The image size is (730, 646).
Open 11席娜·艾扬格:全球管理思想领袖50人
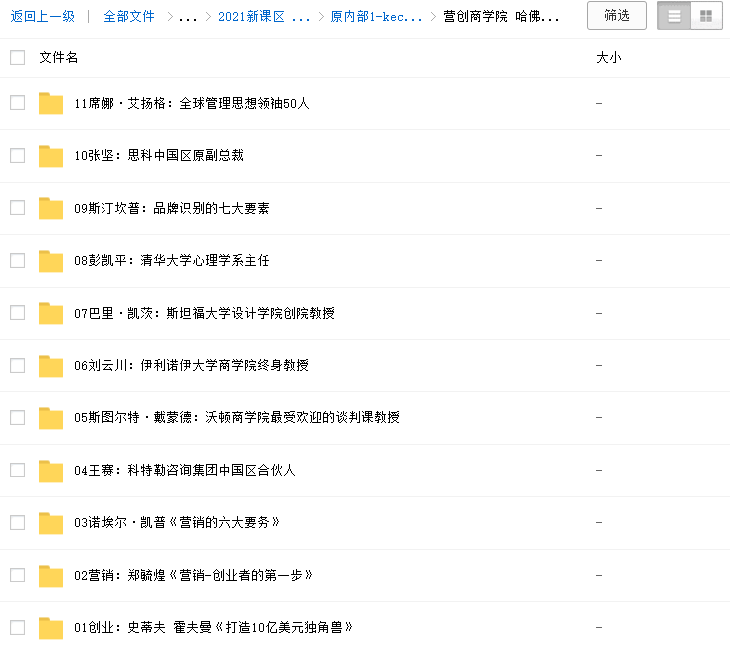192,103
